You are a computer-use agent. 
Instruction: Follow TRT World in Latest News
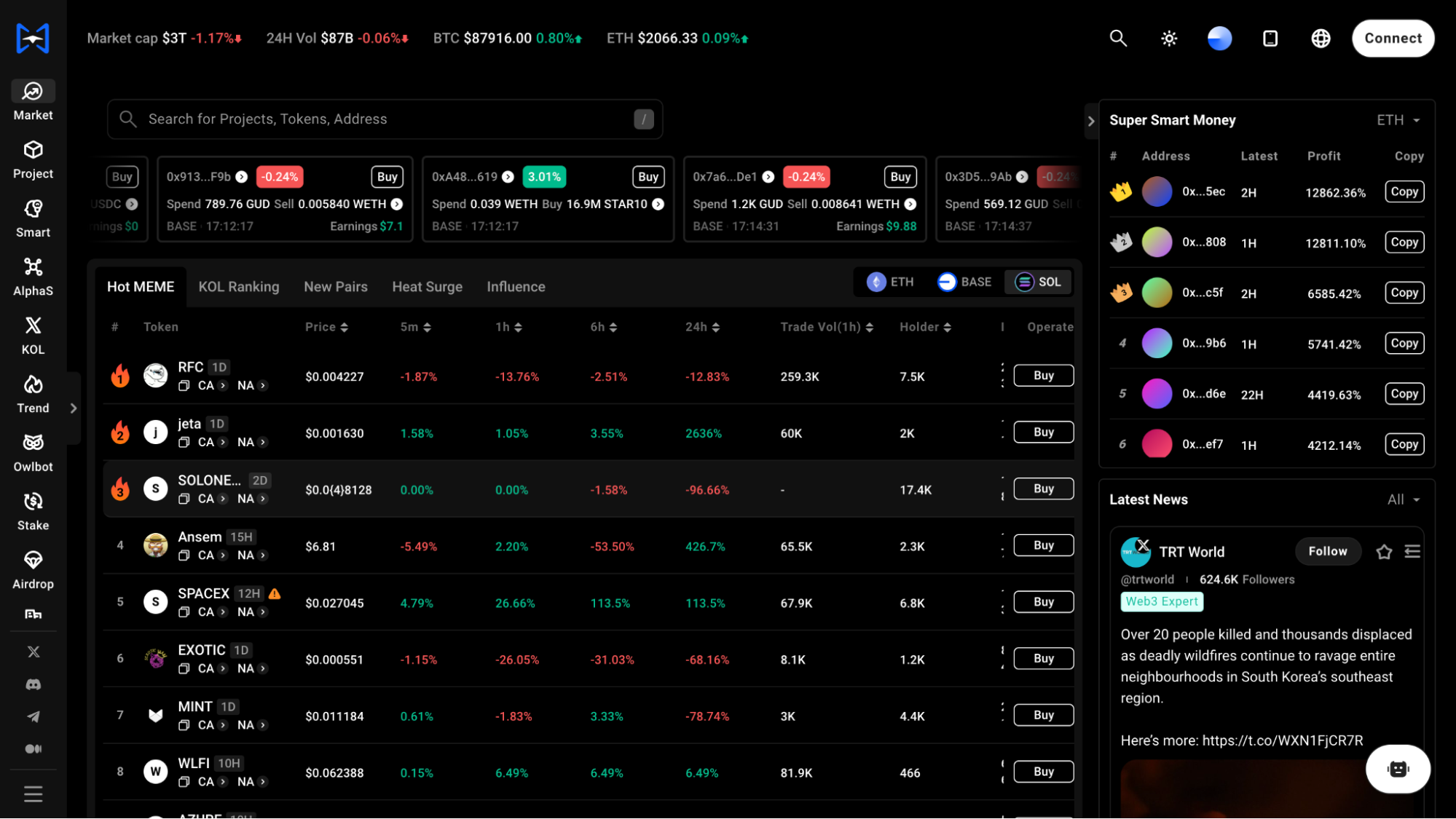coord(1328,551)
